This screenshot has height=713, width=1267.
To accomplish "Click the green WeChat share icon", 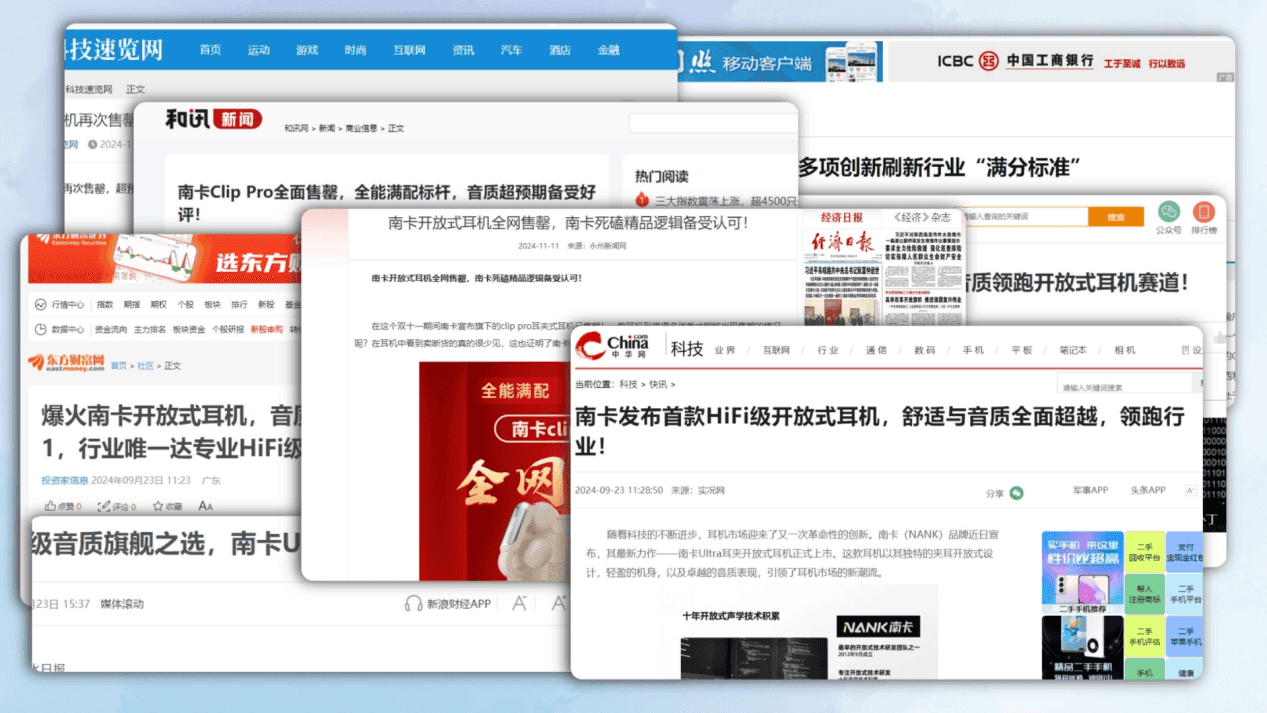I will click(x=1017, y=493).
